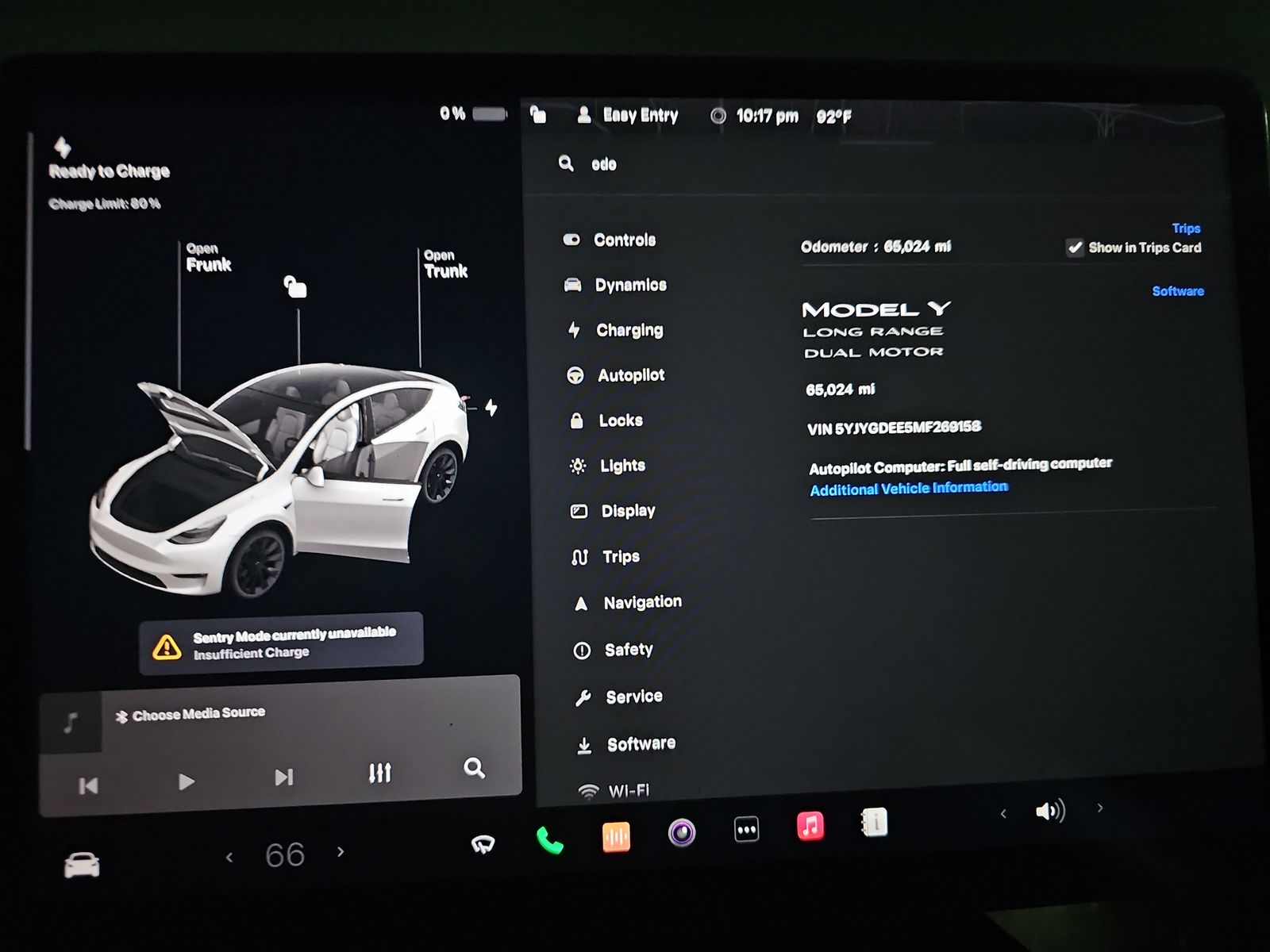Tap the 66 temperature setting
This screenshot has height=952, width=1270.
coord(285,854)
